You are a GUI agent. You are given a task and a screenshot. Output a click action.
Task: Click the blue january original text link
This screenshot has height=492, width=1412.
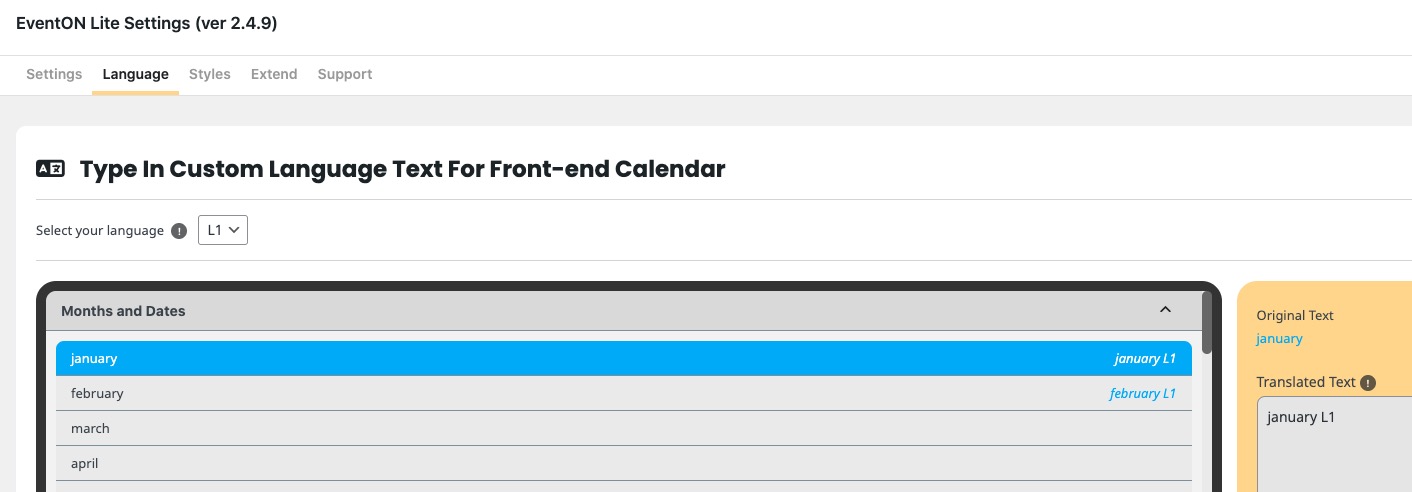[1279, 338]
